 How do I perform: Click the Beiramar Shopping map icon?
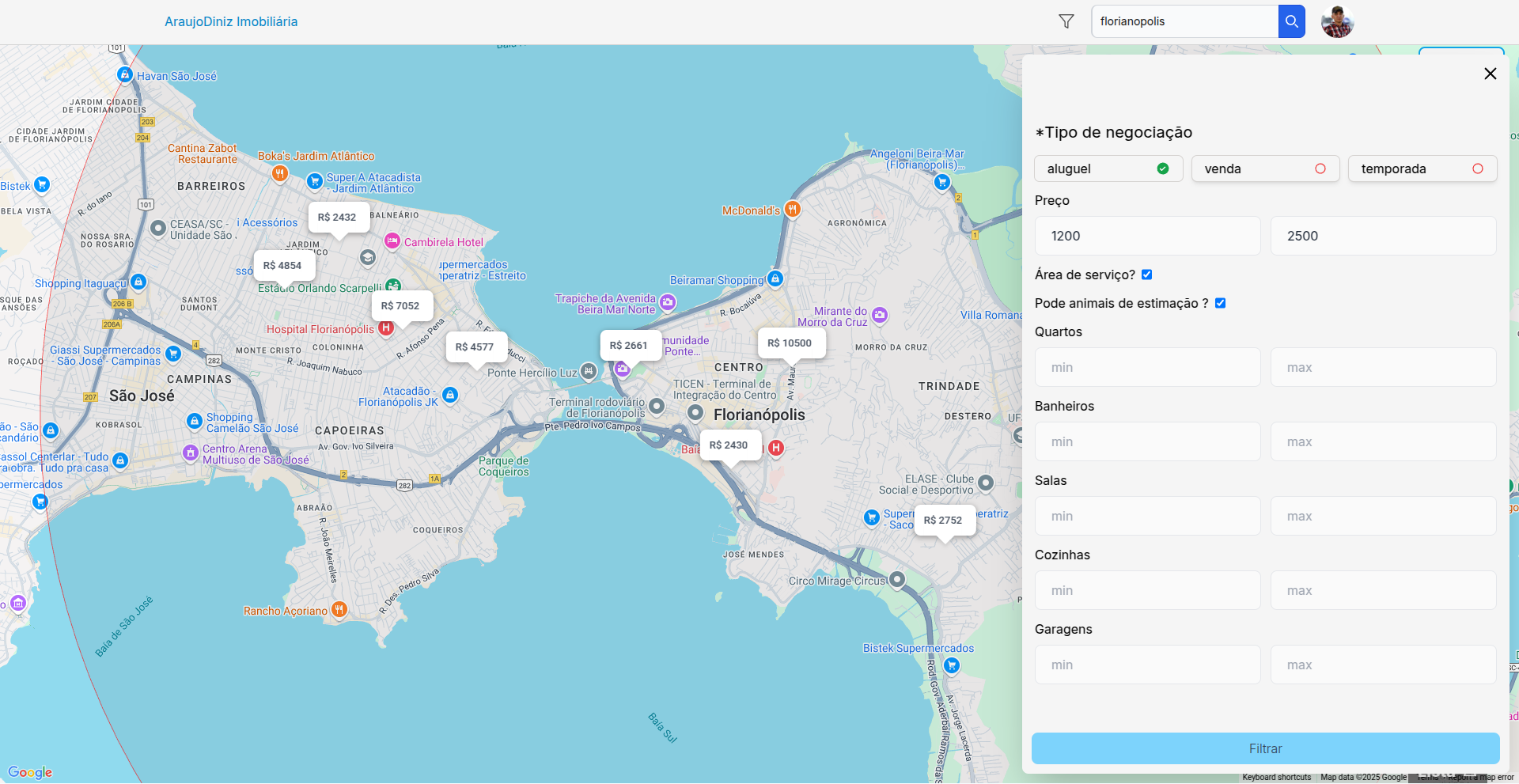click(x=775, y=278)
